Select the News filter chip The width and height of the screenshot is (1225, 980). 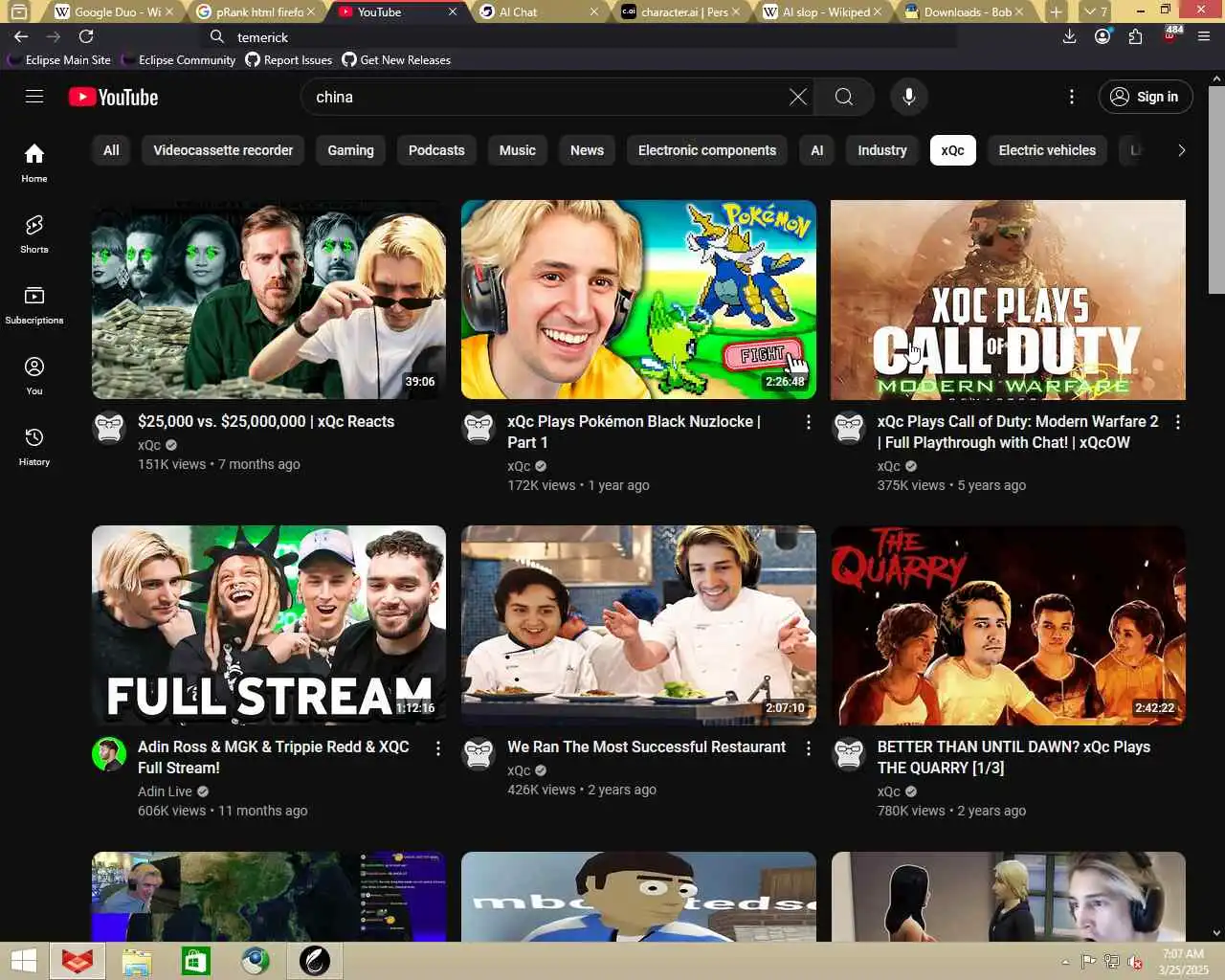587,150
